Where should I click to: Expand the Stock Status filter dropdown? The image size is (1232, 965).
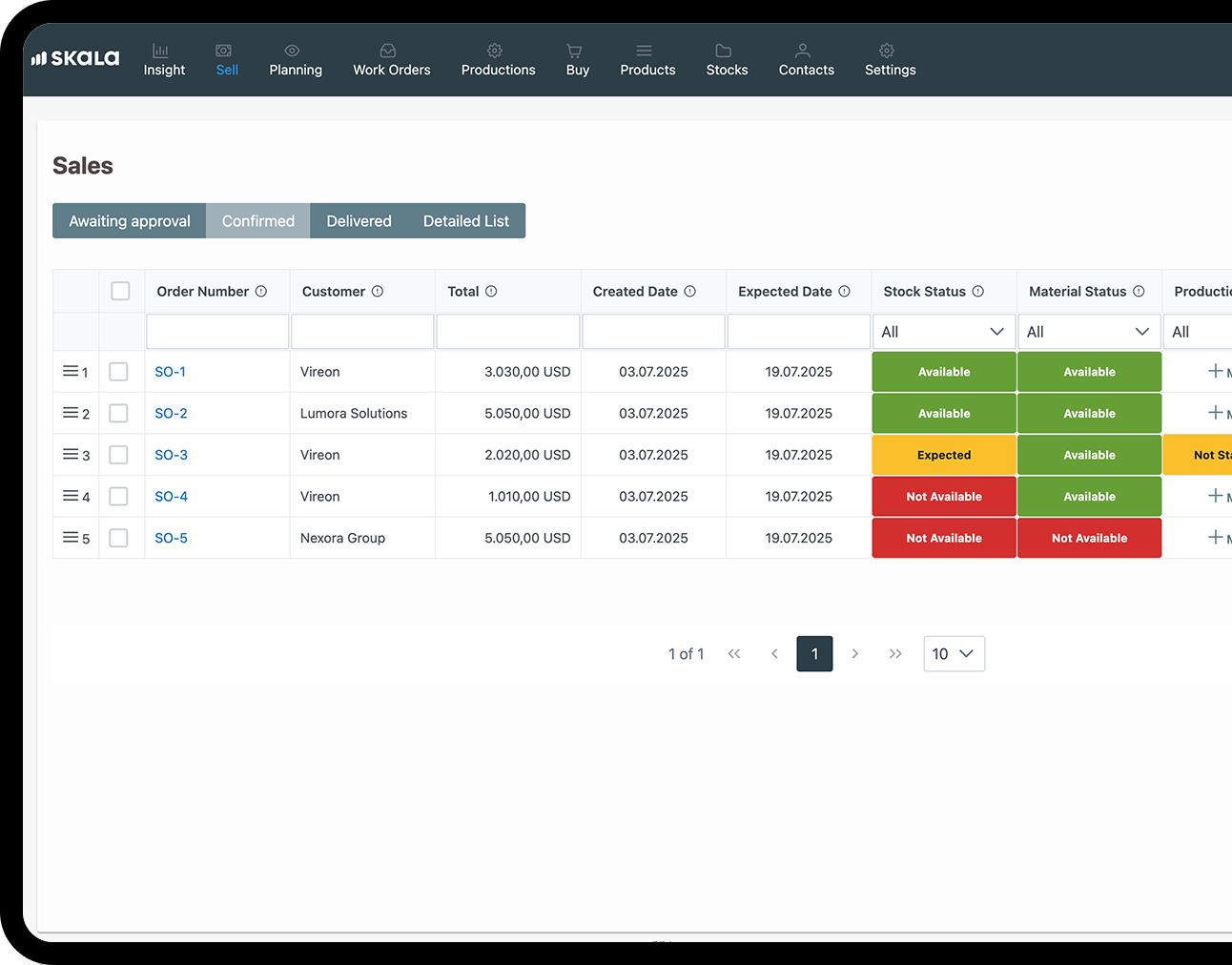pos(943,332)
